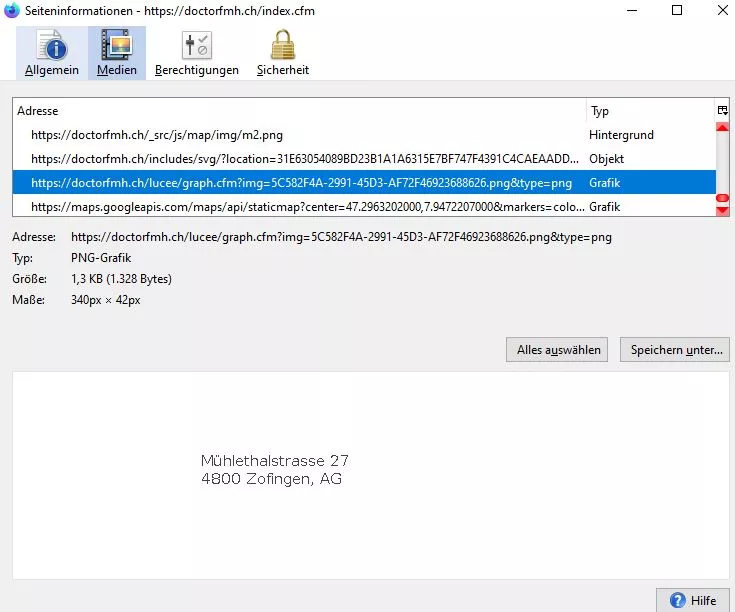Click the 1,3 KB (1.328 Bytes) size value
The image size is (735, 612).
pyautogui.click(x=121, y=279)
